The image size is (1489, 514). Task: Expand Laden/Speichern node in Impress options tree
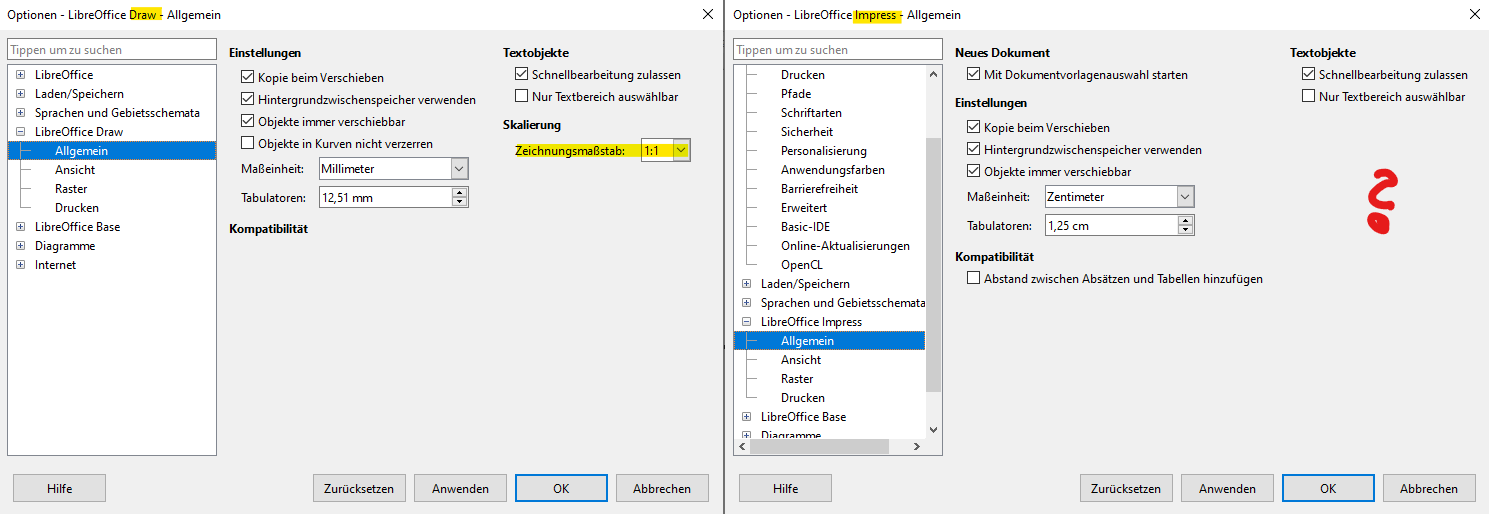(x=746, y=284)
